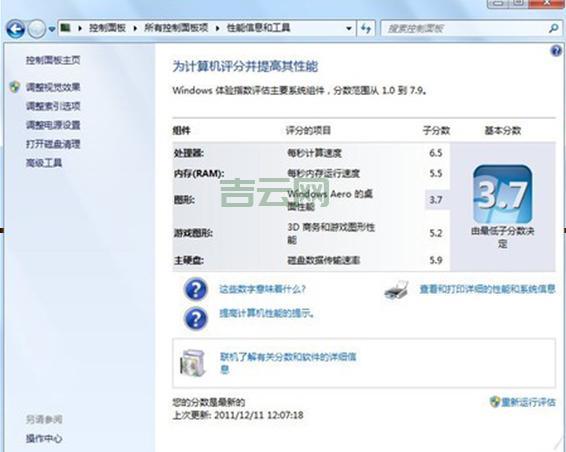566x452 pixels.
Task: Select the 处理器 row label
Action: pos(189,153)
